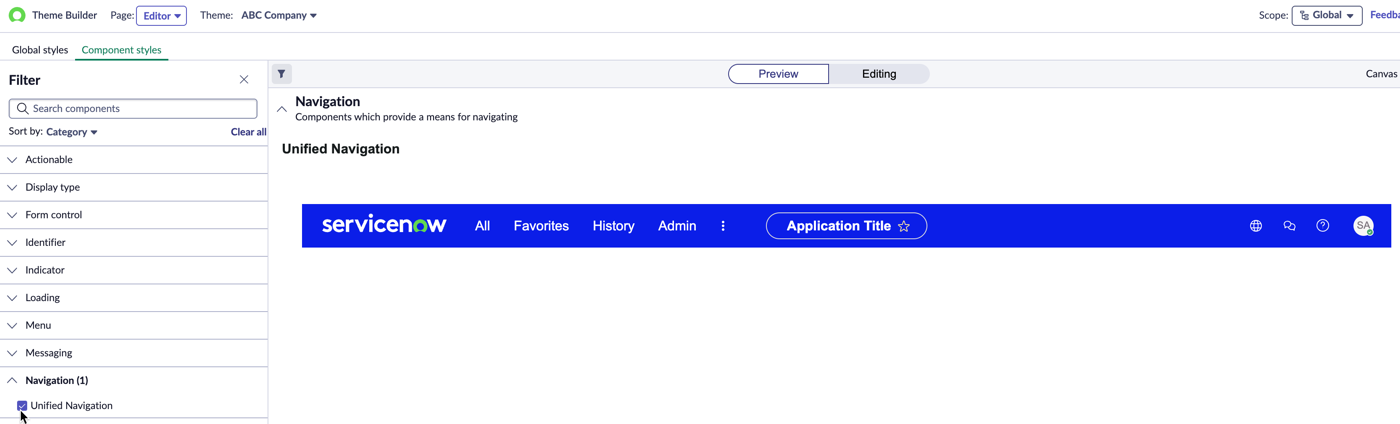
Task: Click the help question mark icon
Action: click(1323, 226)
